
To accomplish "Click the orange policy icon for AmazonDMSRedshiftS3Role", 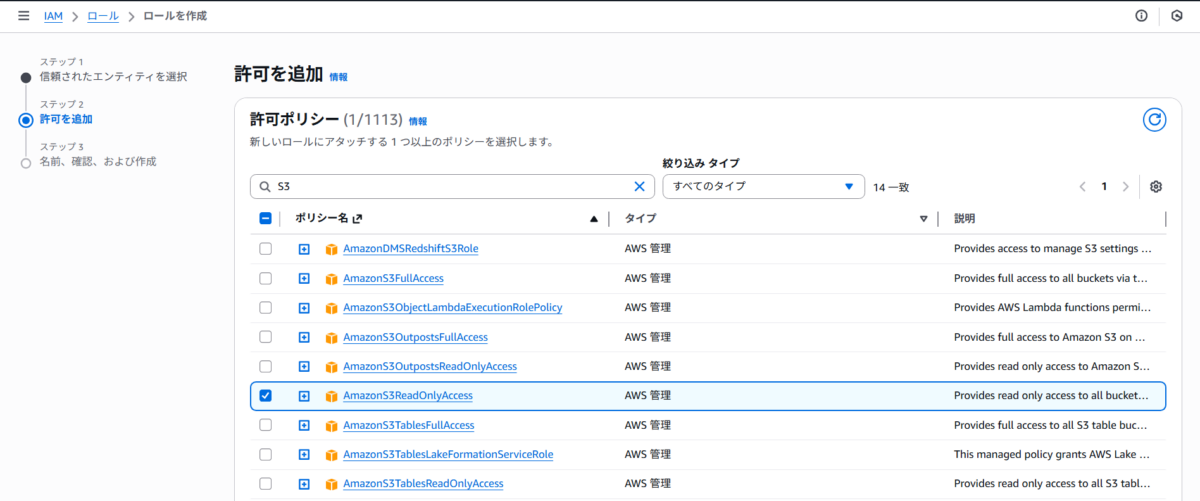I will [x=332, y=249].
